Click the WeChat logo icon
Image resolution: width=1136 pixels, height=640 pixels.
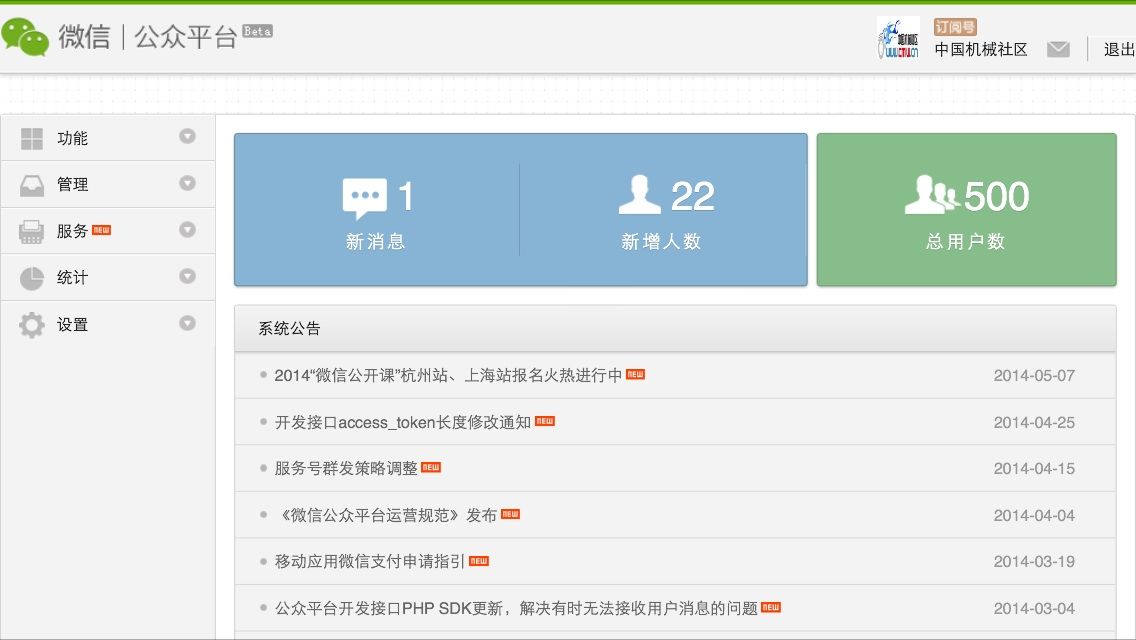(25, 37)
